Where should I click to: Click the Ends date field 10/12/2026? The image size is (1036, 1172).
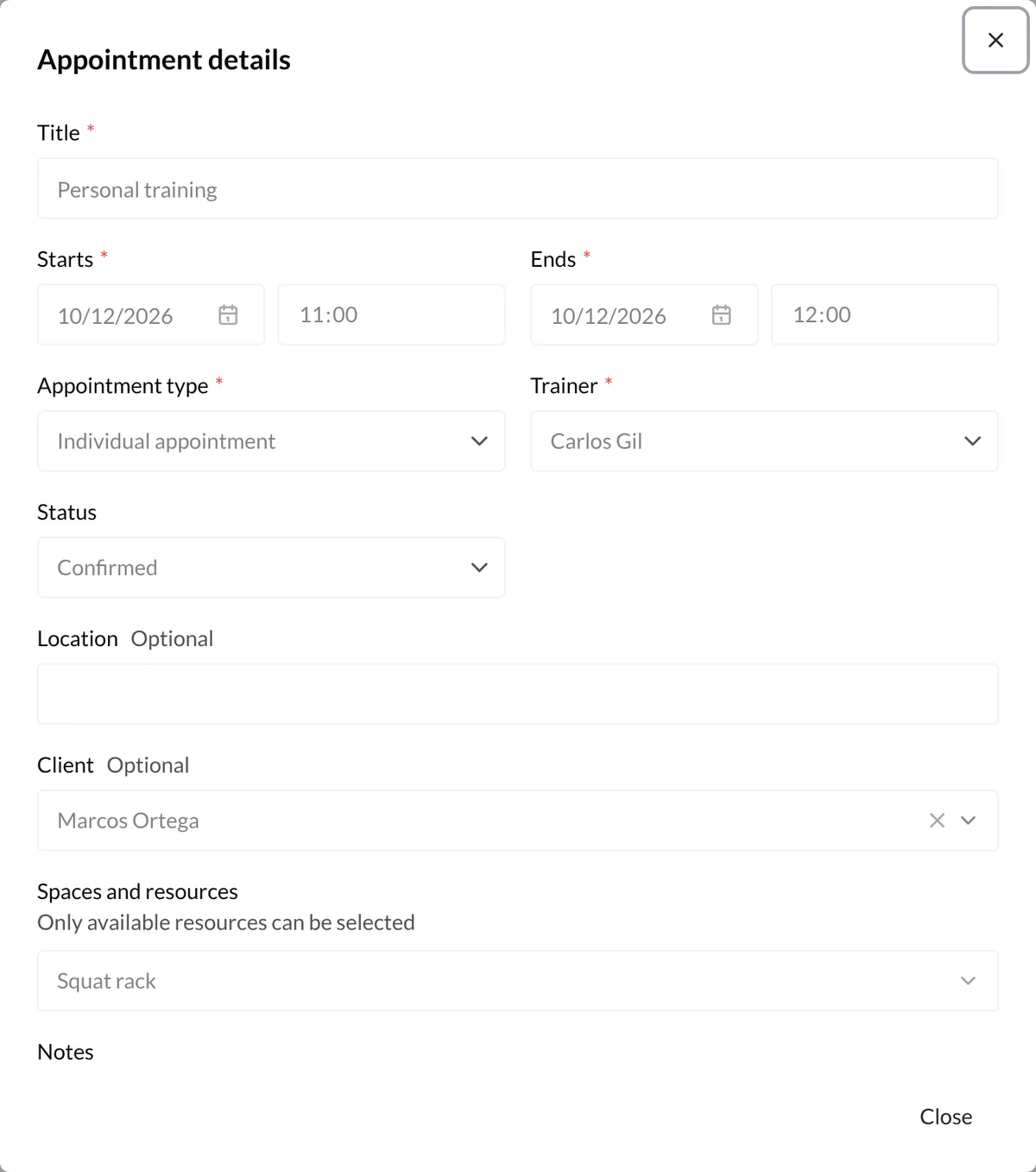[x=644, y=315]
